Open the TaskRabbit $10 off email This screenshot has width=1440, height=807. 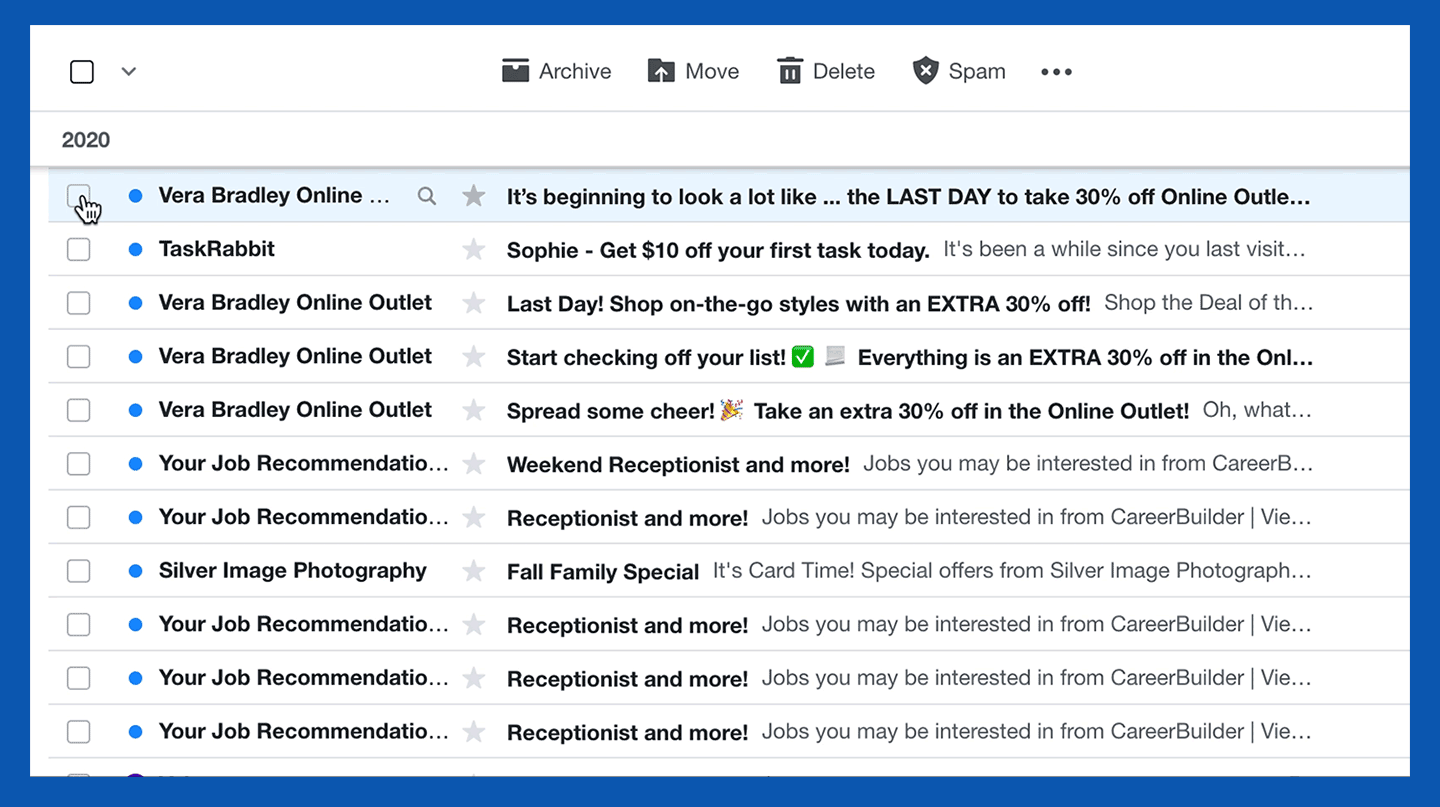[x=720, y=249]
